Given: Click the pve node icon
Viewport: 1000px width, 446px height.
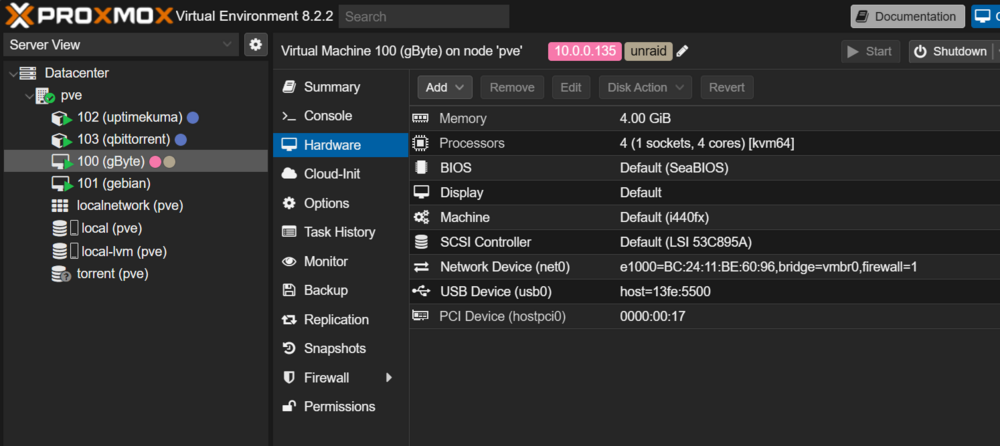Looking at the screenshot, I should pyautogui.click(x=45, y=96).
